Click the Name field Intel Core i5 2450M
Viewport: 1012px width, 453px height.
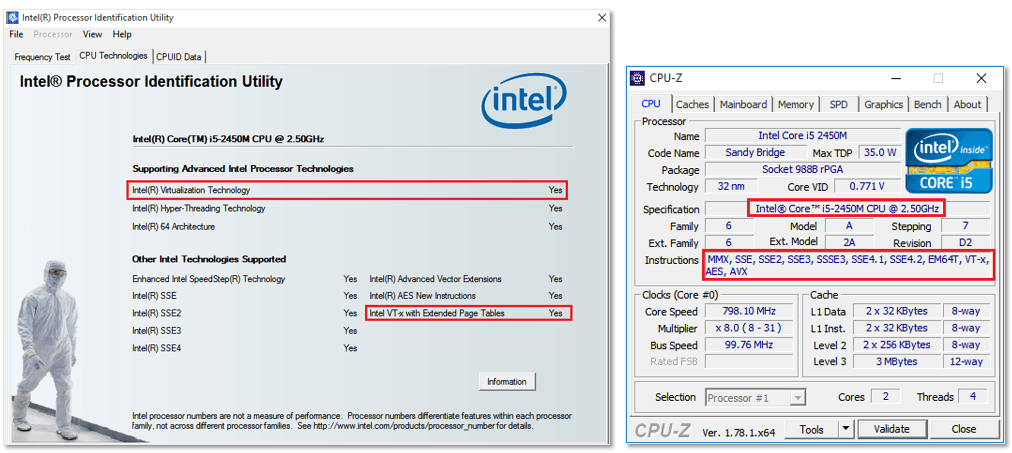(x=802, y=136)
